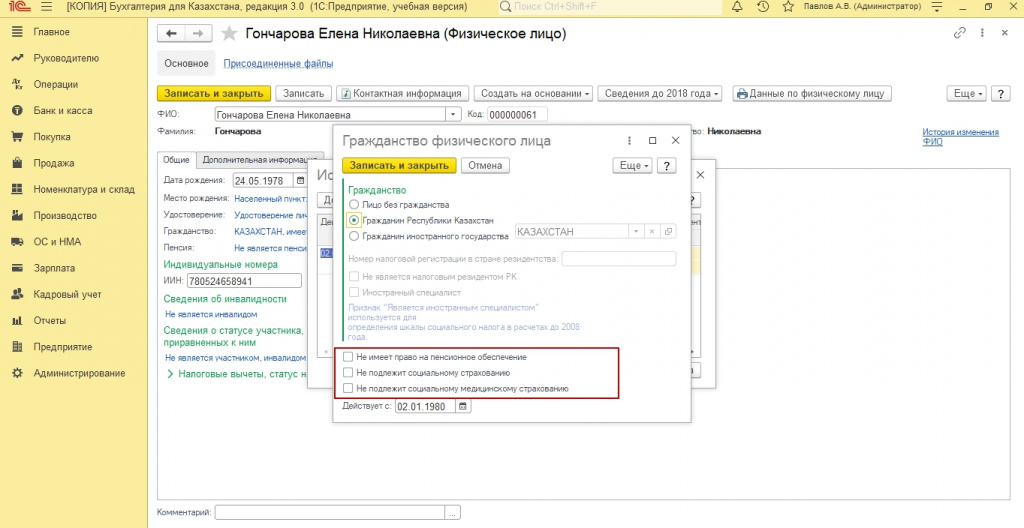Check Не является налоговым резидентом РК

point(354,276)
